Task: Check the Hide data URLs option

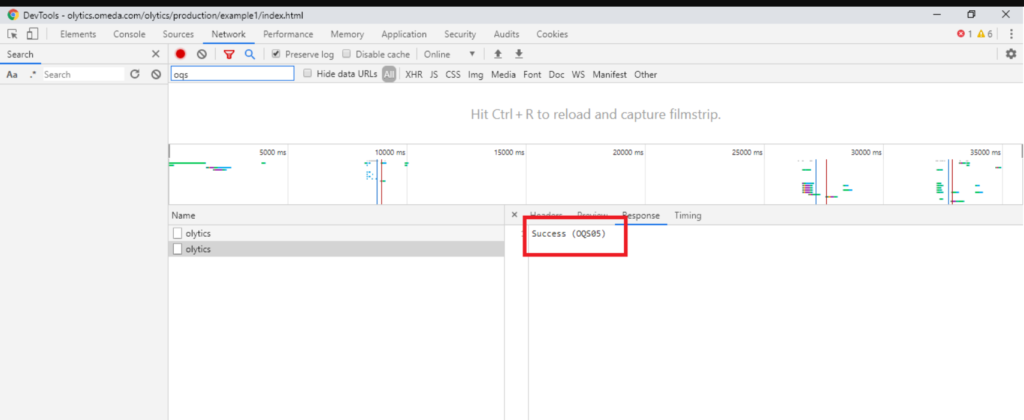Action: tap(308, 74)
